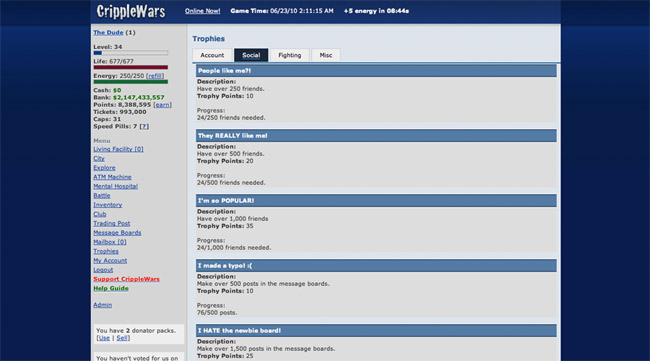Visit the Trading Post

112,223
